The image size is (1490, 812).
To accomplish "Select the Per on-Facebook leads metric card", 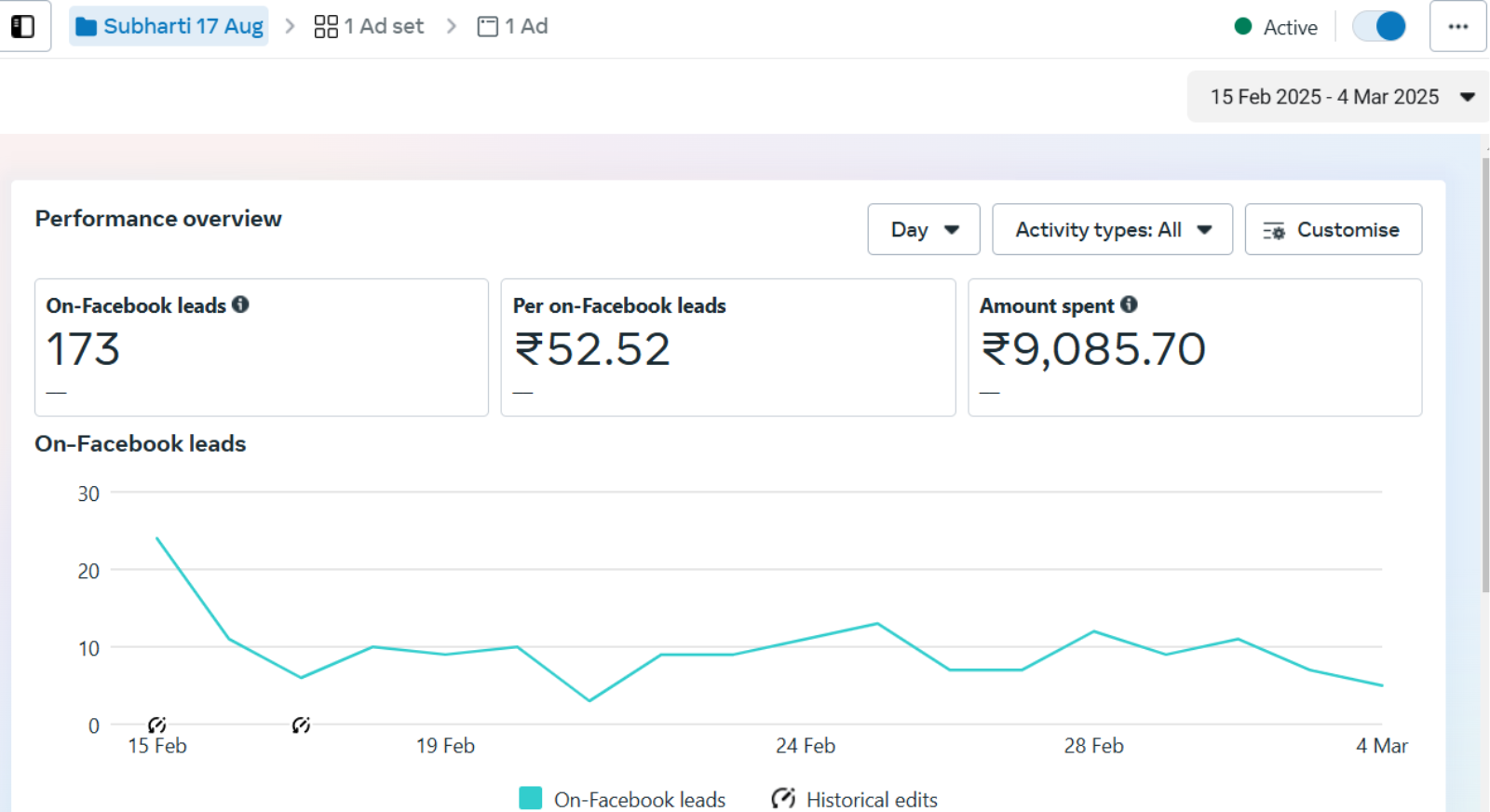I will point(727,347).
